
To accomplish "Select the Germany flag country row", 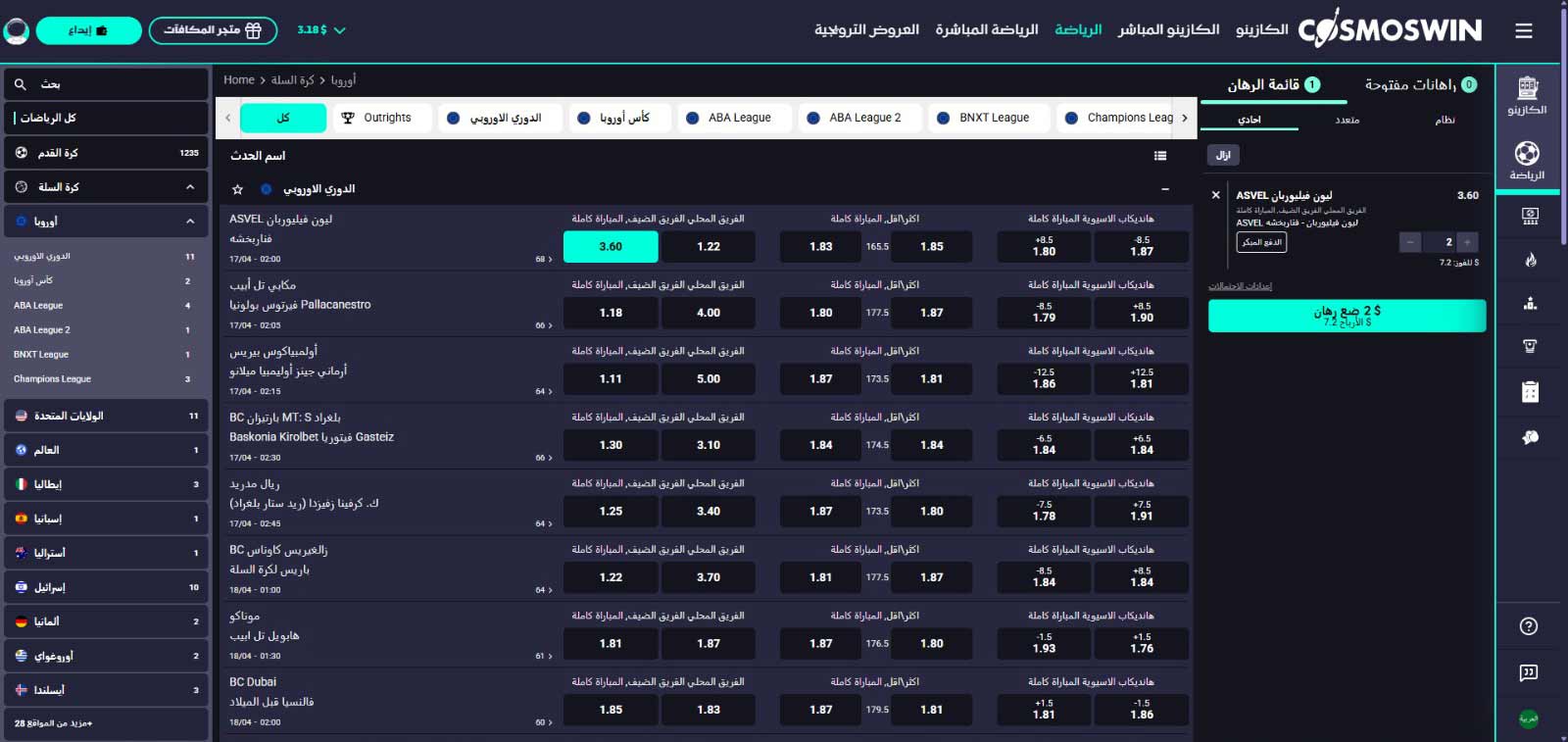I will pyautogui.click(x=107, y=621).
